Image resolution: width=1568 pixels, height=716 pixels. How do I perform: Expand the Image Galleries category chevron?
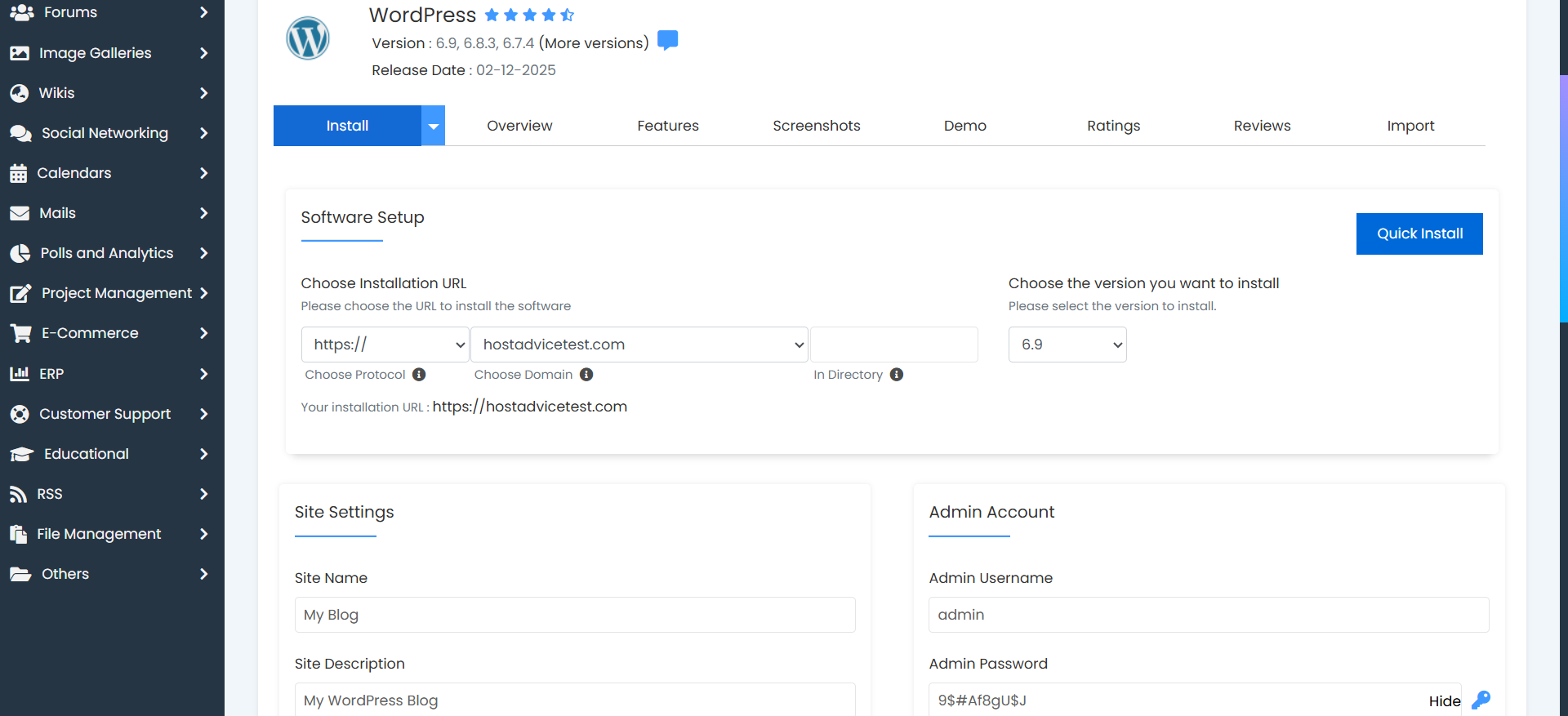(x=204, y=53)
